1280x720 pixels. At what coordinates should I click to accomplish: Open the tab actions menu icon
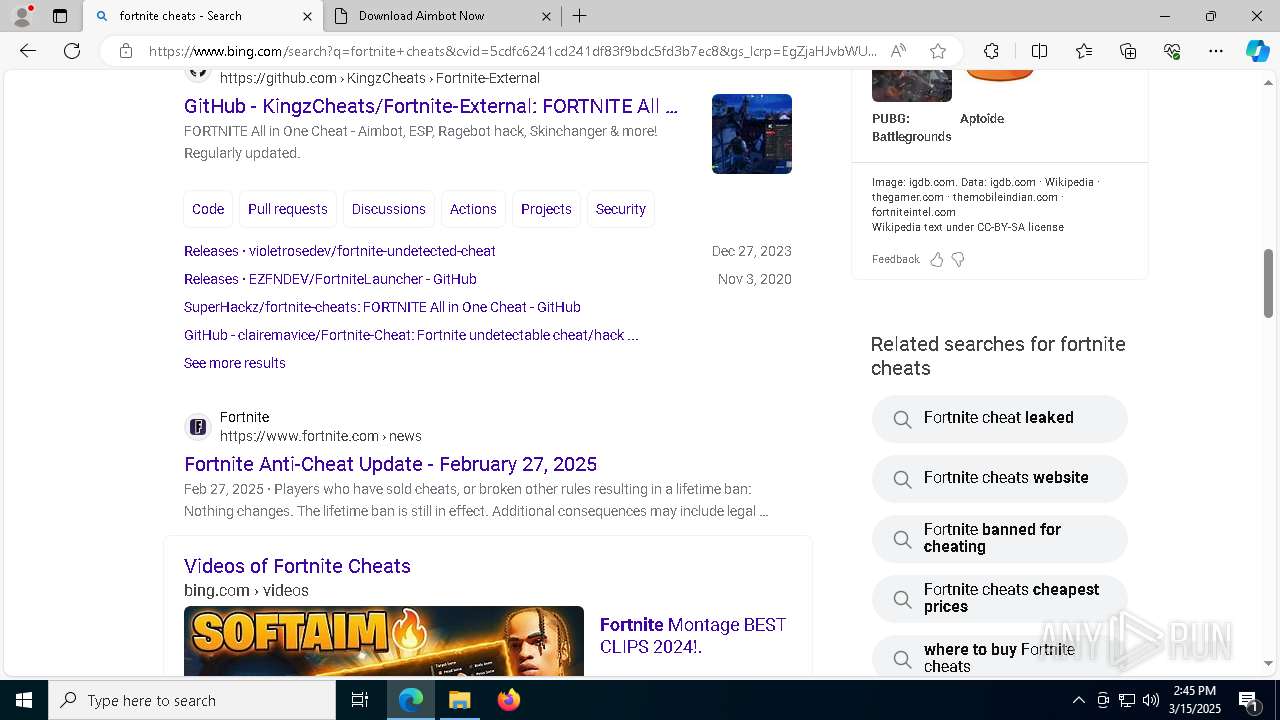(x=60, y=16)
